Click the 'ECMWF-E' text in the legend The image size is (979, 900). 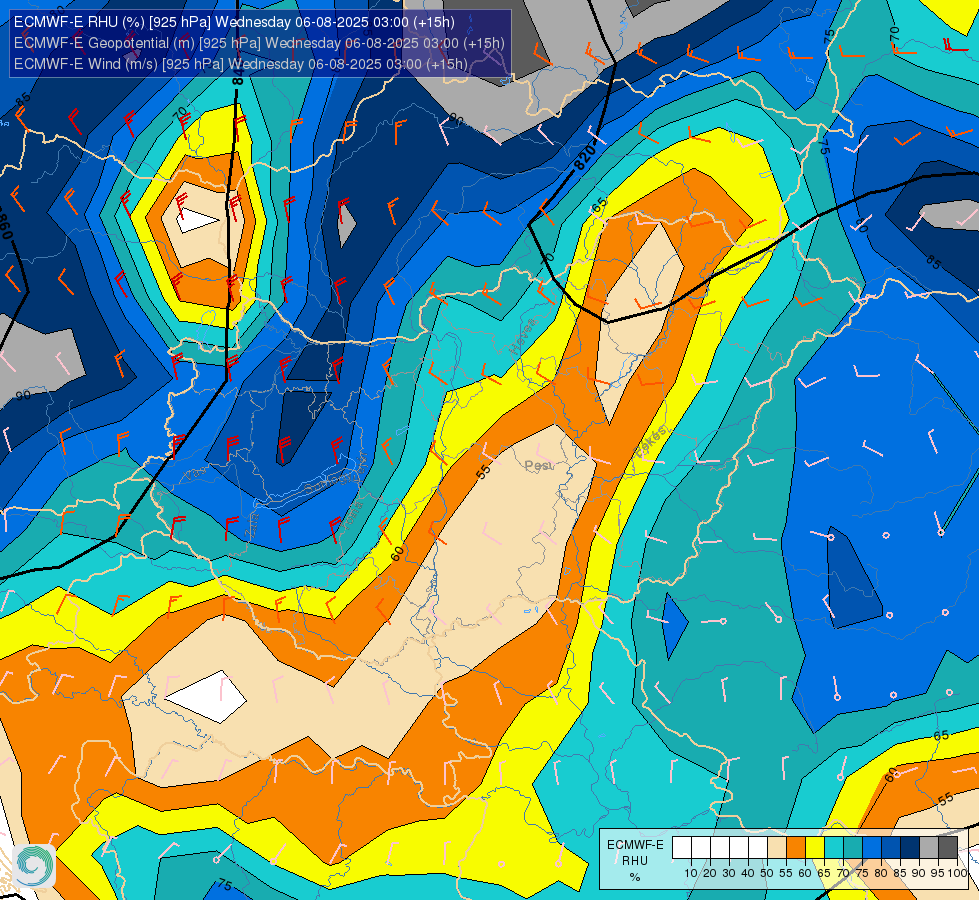click(636, 845)
